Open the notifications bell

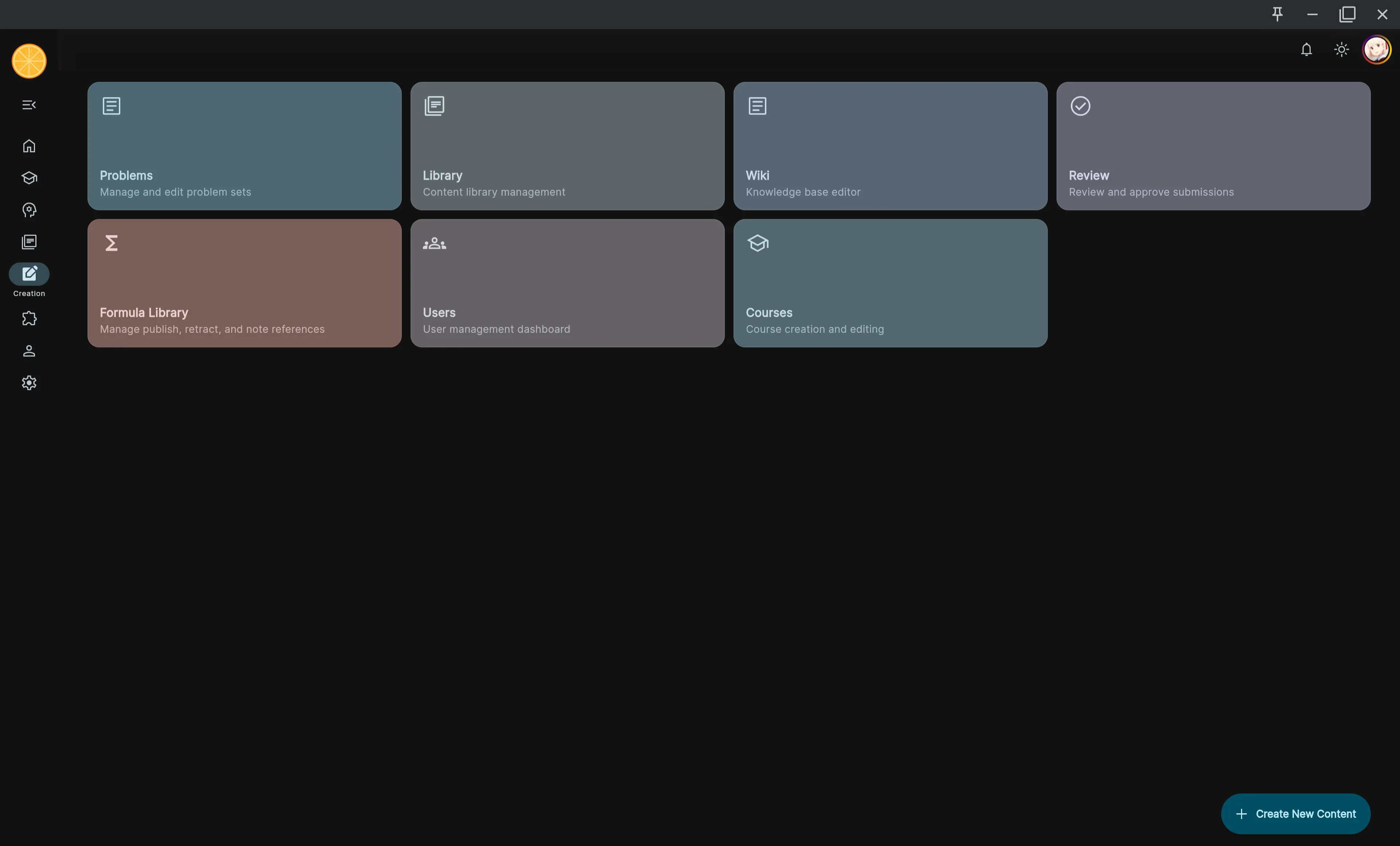coord(1306,50)
